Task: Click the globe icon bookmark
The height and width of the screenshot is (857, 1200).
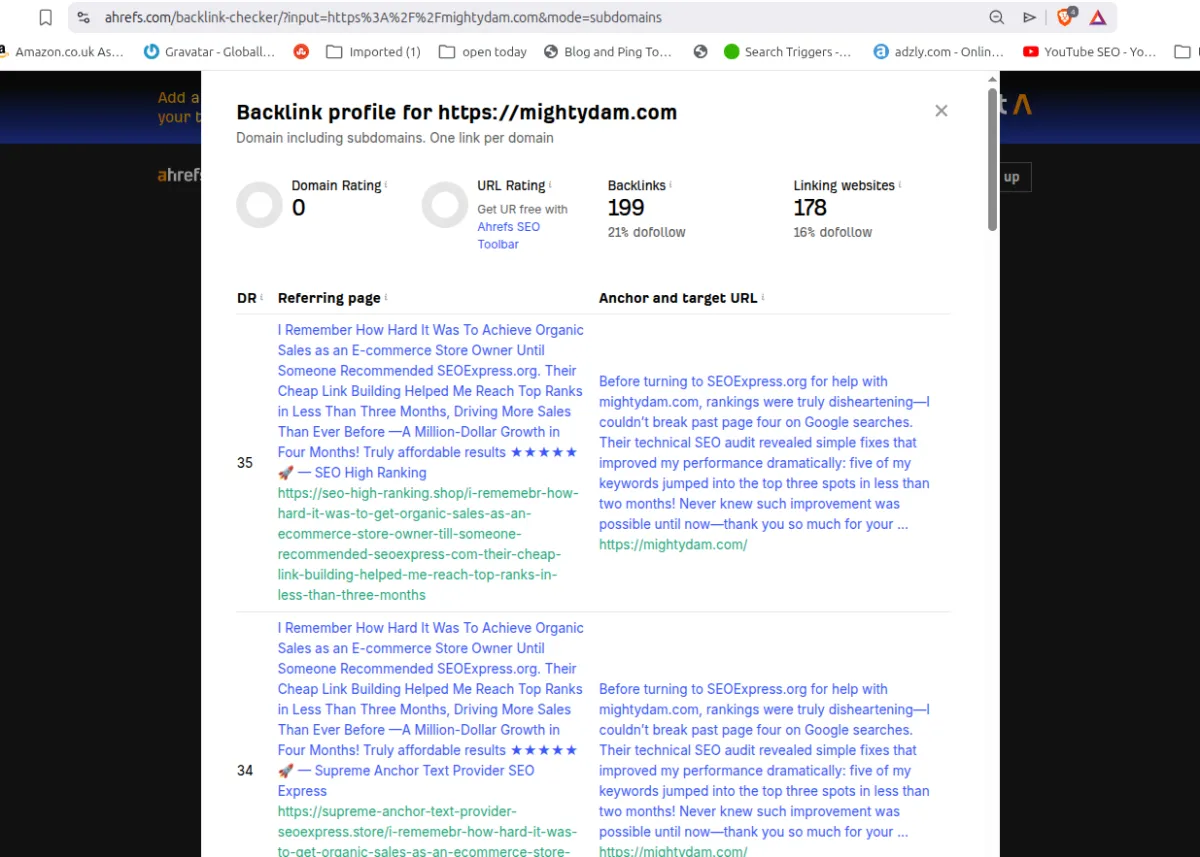Action: tap(700, 52)
